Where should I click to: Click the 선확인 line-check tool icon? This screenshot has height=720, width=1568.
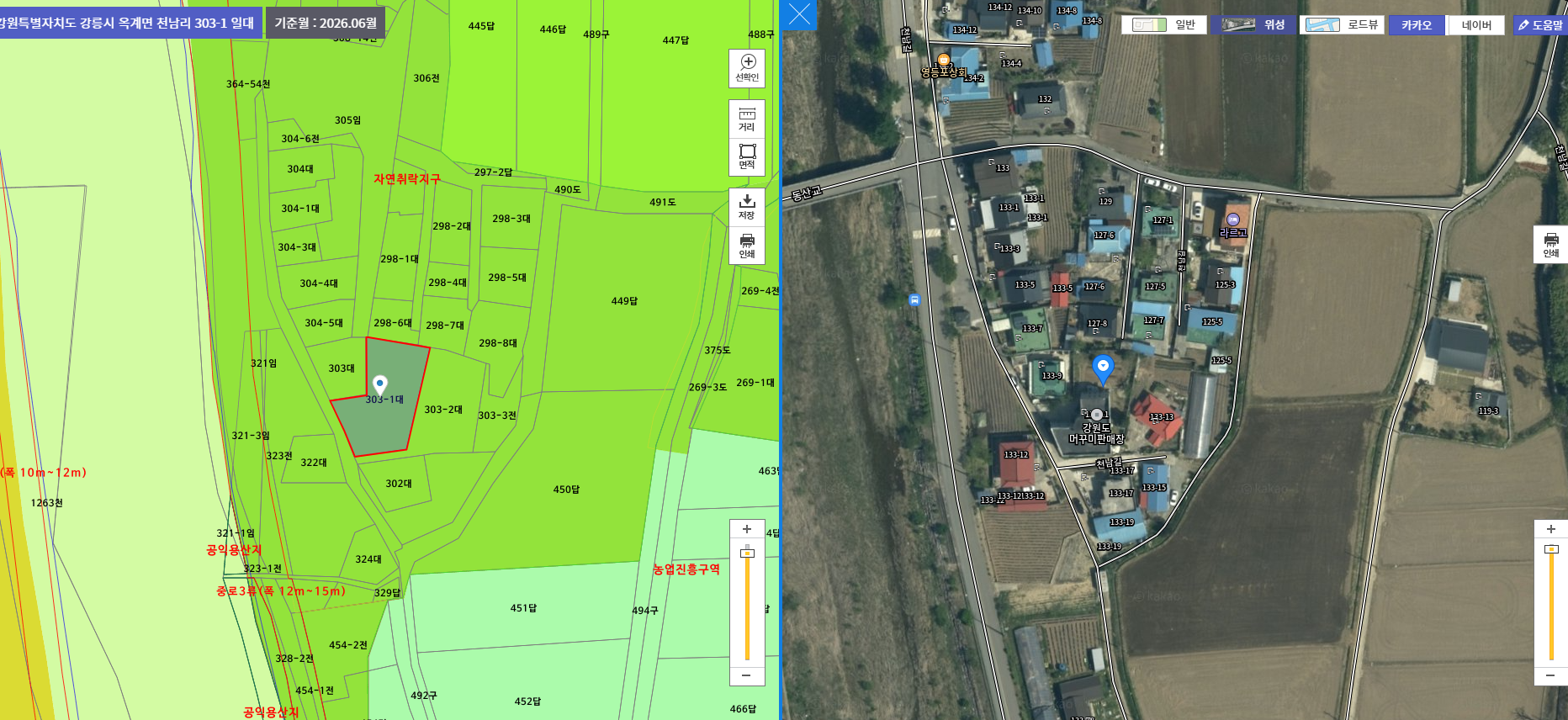pyautogui.click(x=747, y=68)
